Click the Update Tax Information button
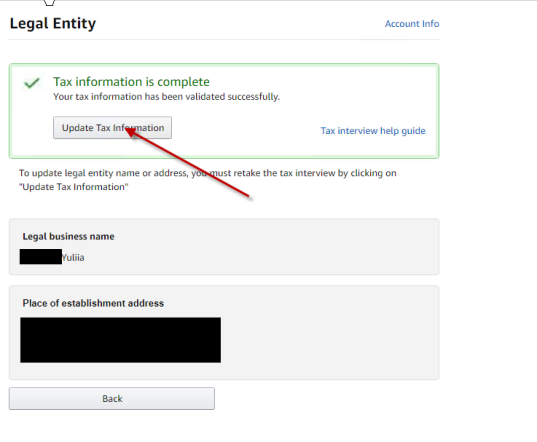Image resolution: width=537 pixels, height=442 pixels. 112,128
